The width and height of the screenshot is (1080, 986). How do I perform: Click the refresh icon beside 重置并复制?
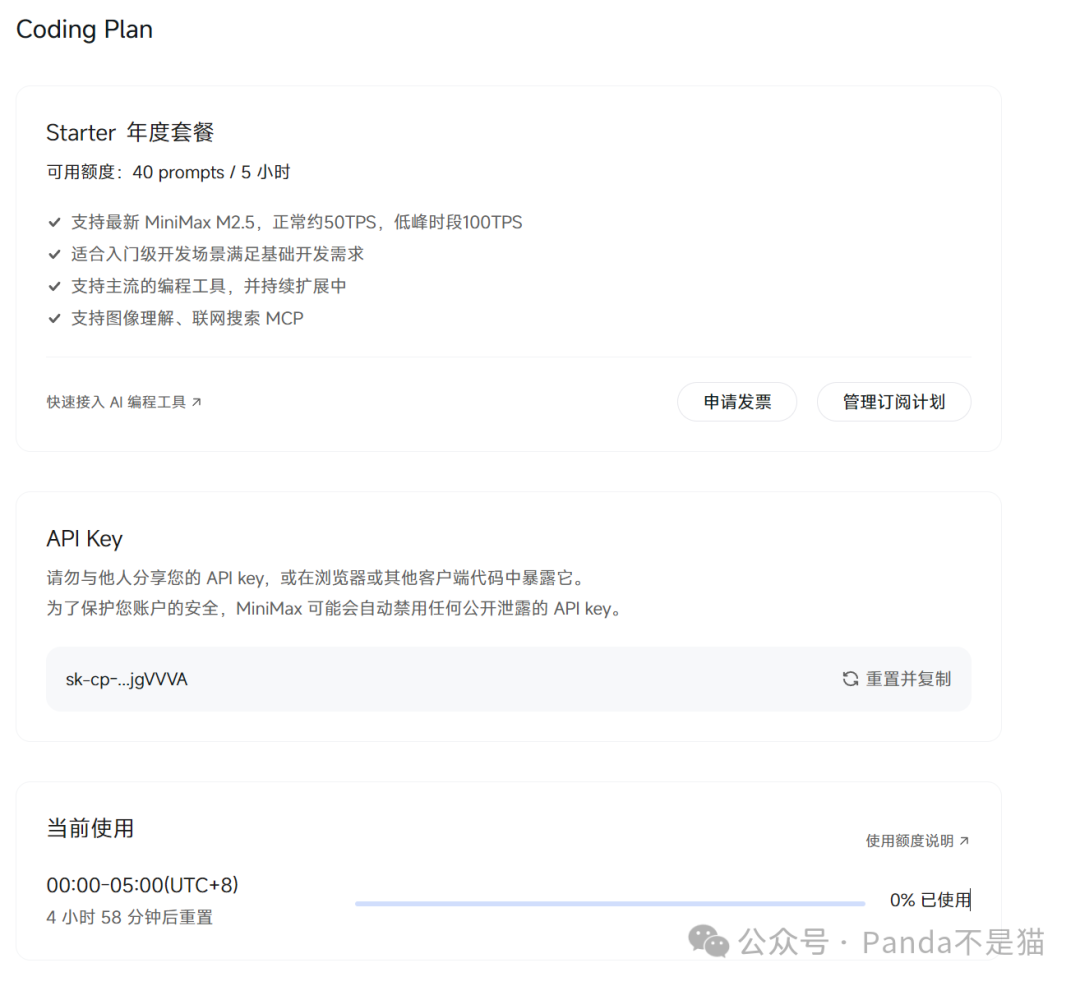coord(850,679)
